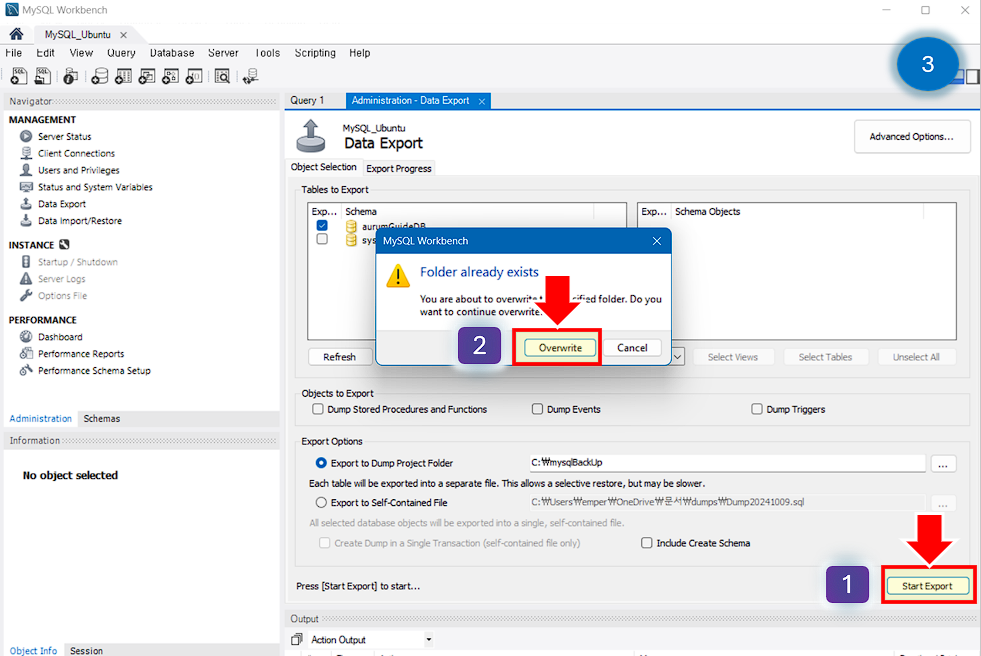Uncheck the aurumGuideDB schema export checkbox
Screen dimensions: 981x656
coord(322,225)
